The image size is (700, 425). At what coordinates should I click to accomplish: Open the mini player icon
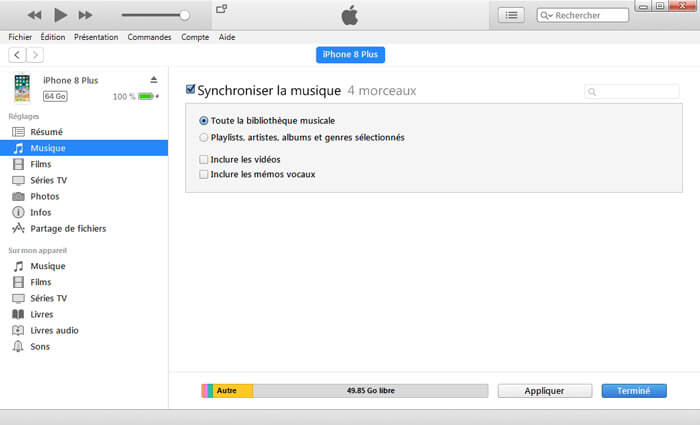pos(221,9)
